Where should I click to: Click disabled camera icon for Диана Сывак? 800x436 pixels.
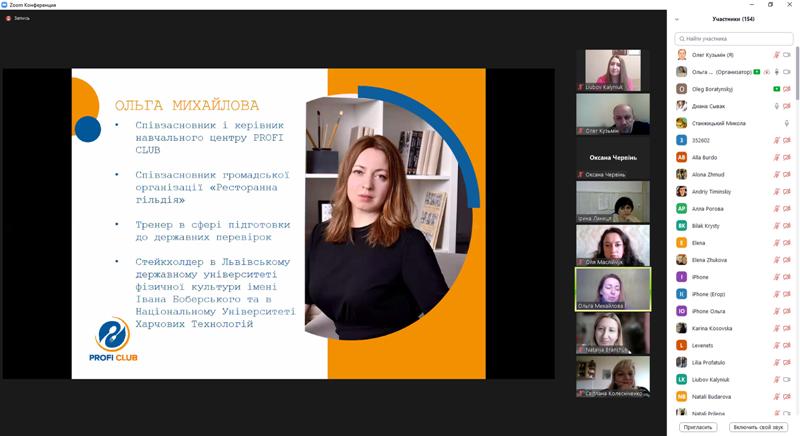pos(787,106)
